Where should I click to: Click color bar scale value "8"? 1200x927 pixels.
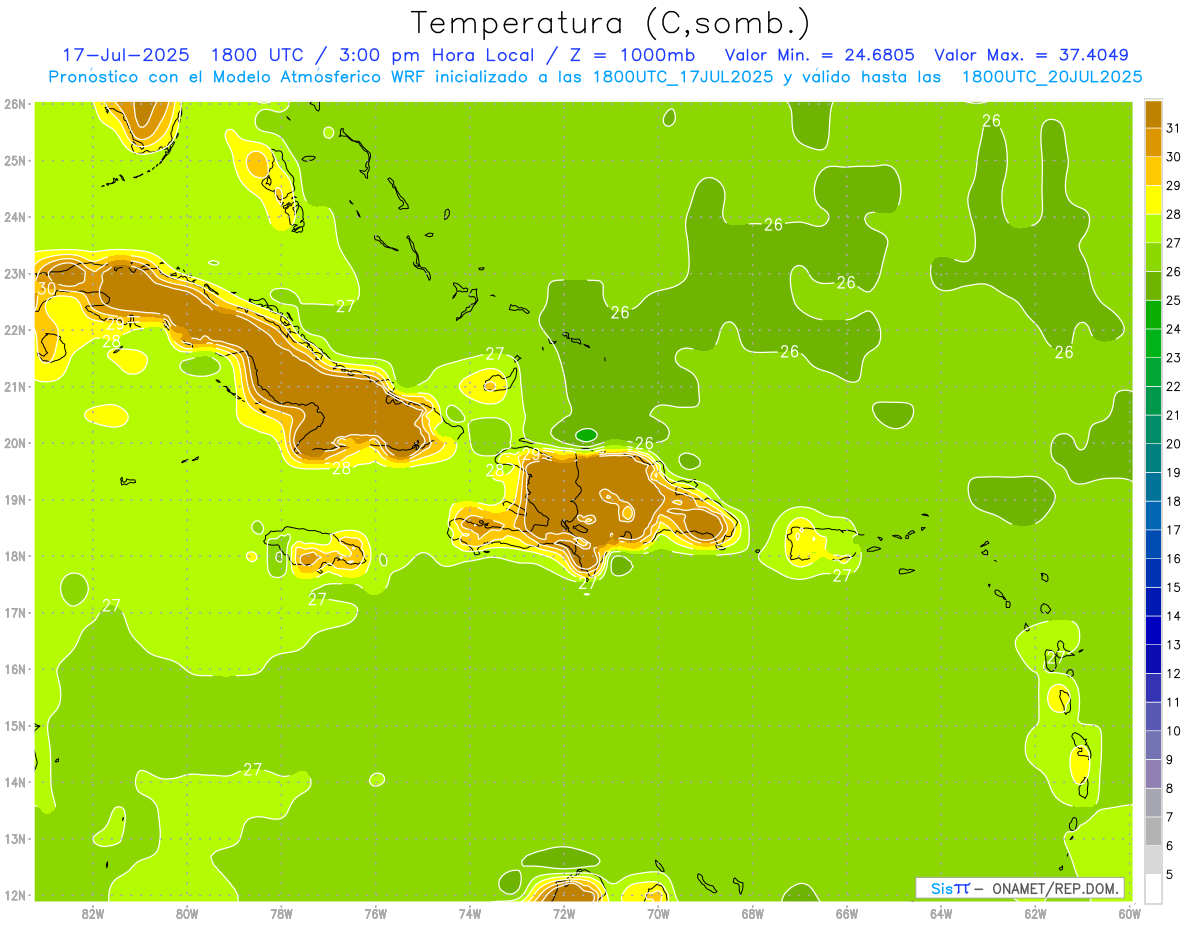(1170, 788)
